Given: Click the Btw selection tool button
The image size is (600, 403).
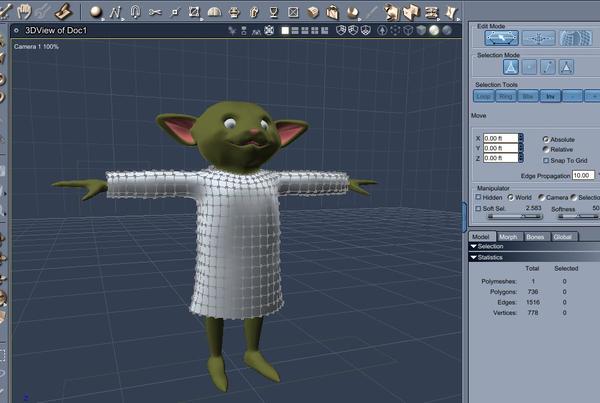Looking at the screenshot, I should pyautogui.click(x=528, y=96).
